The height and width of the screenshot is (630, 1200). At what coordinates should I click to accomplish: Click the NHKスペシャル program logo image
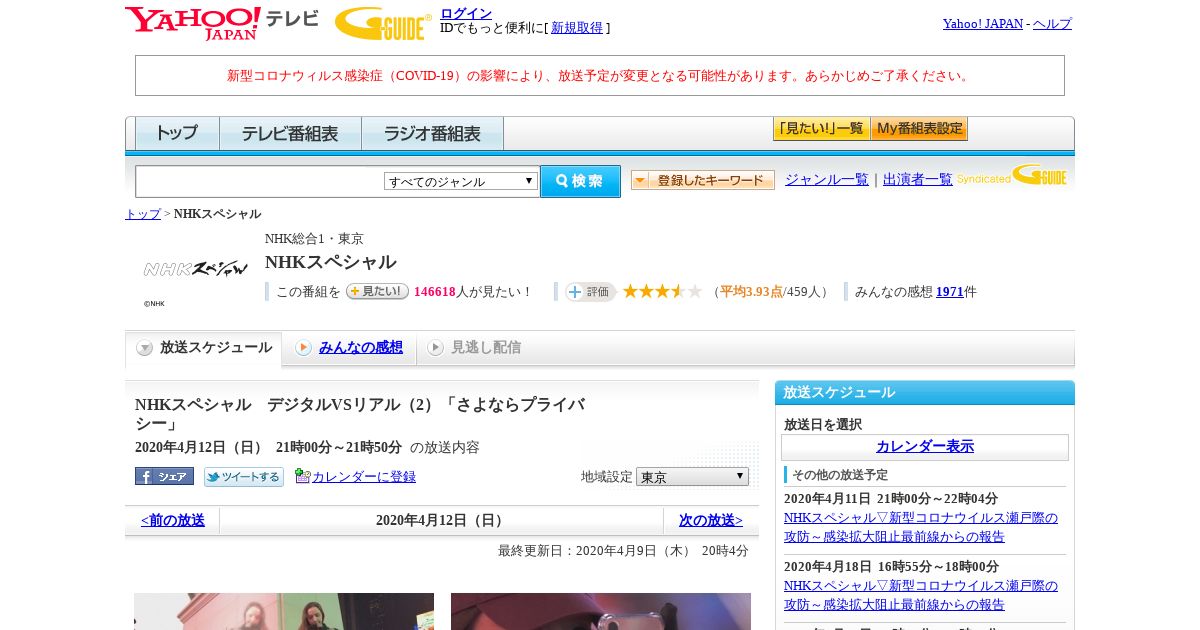(195, 269)
